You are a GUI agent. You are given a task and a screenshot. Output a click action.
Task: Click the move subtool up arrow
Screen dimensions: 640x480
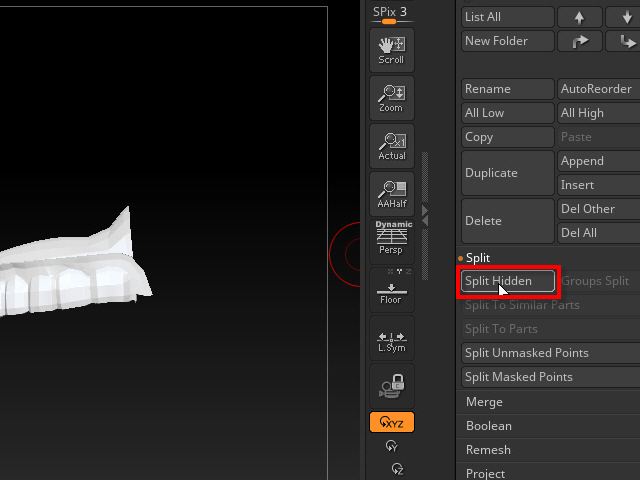click(579, 17)
